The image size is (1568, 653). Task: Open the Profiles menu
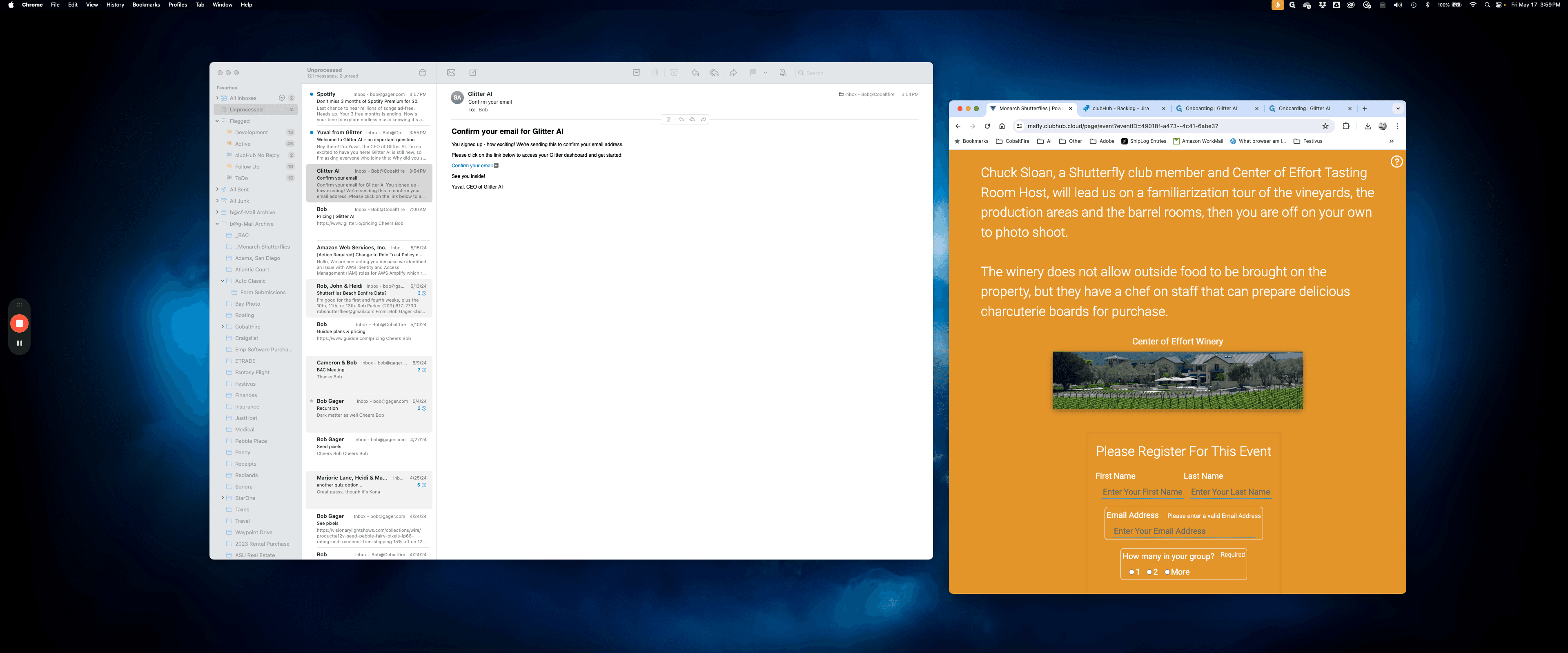point(178,5)
